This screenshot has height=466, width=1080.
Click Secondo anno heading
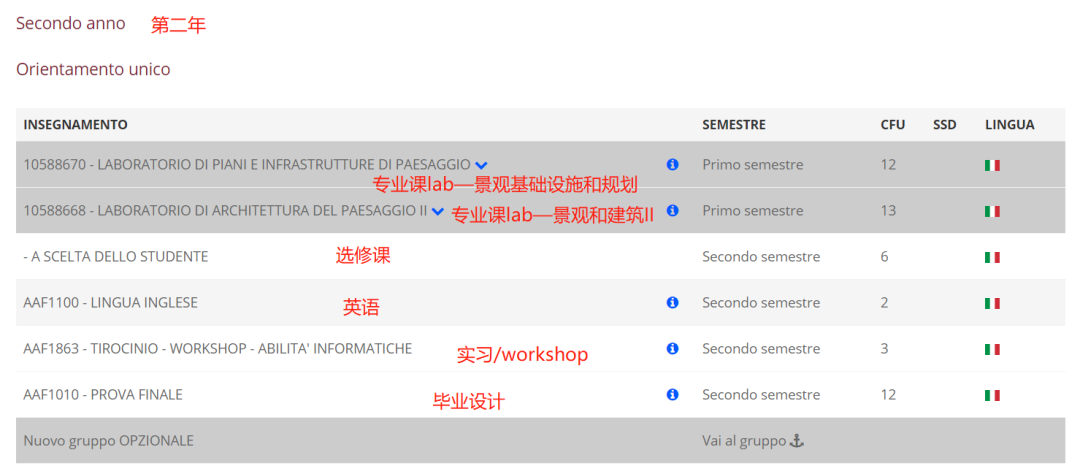(x=71, y=23)
